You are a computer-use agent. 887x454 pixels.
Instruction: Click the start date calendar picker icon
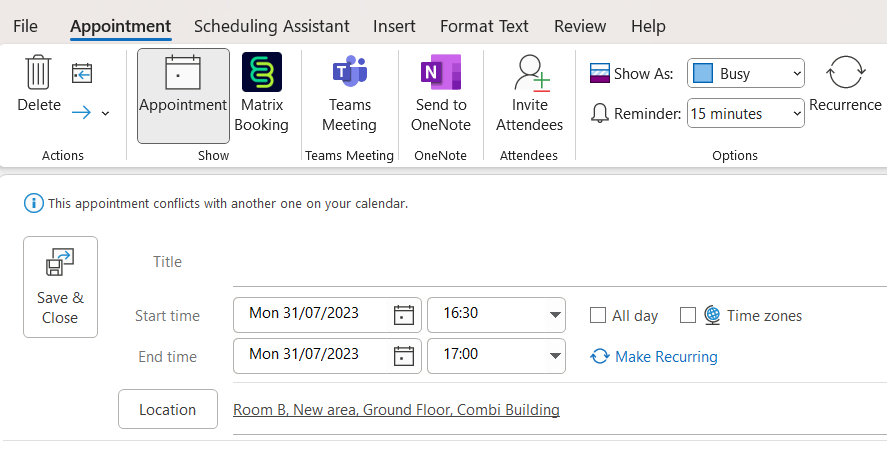coord(403,315)
